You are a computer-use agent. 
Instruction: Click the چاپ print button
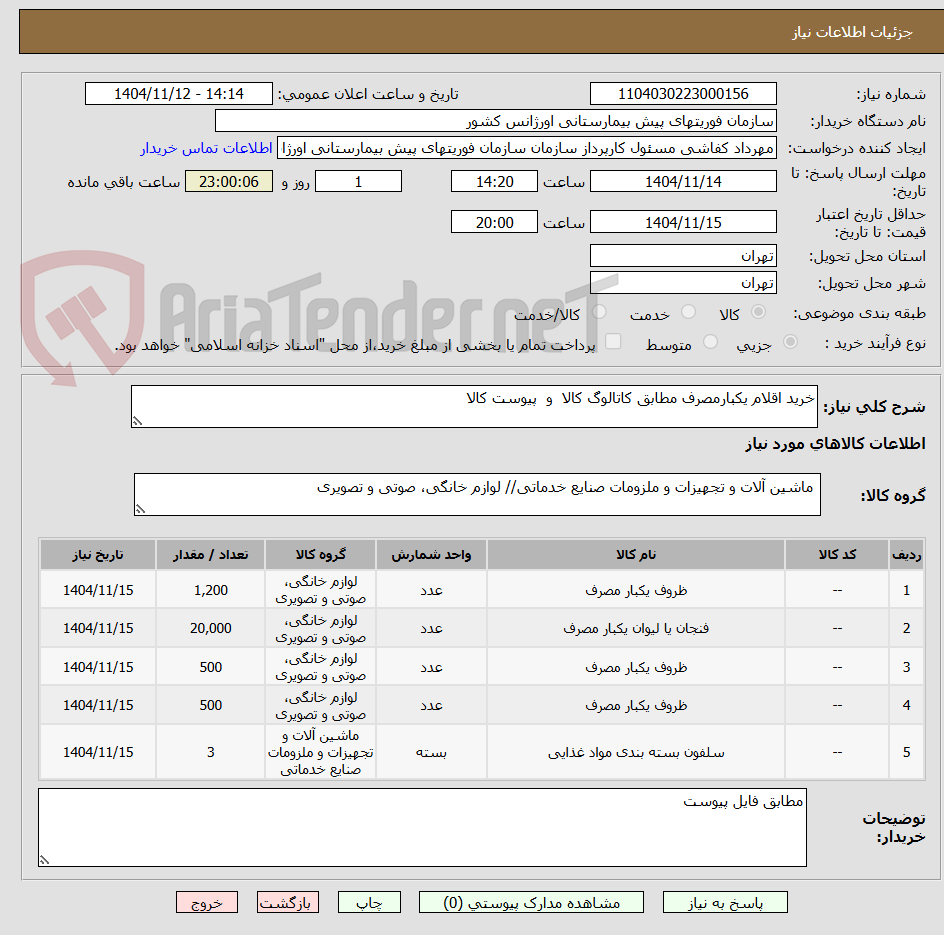coord(369,902)
